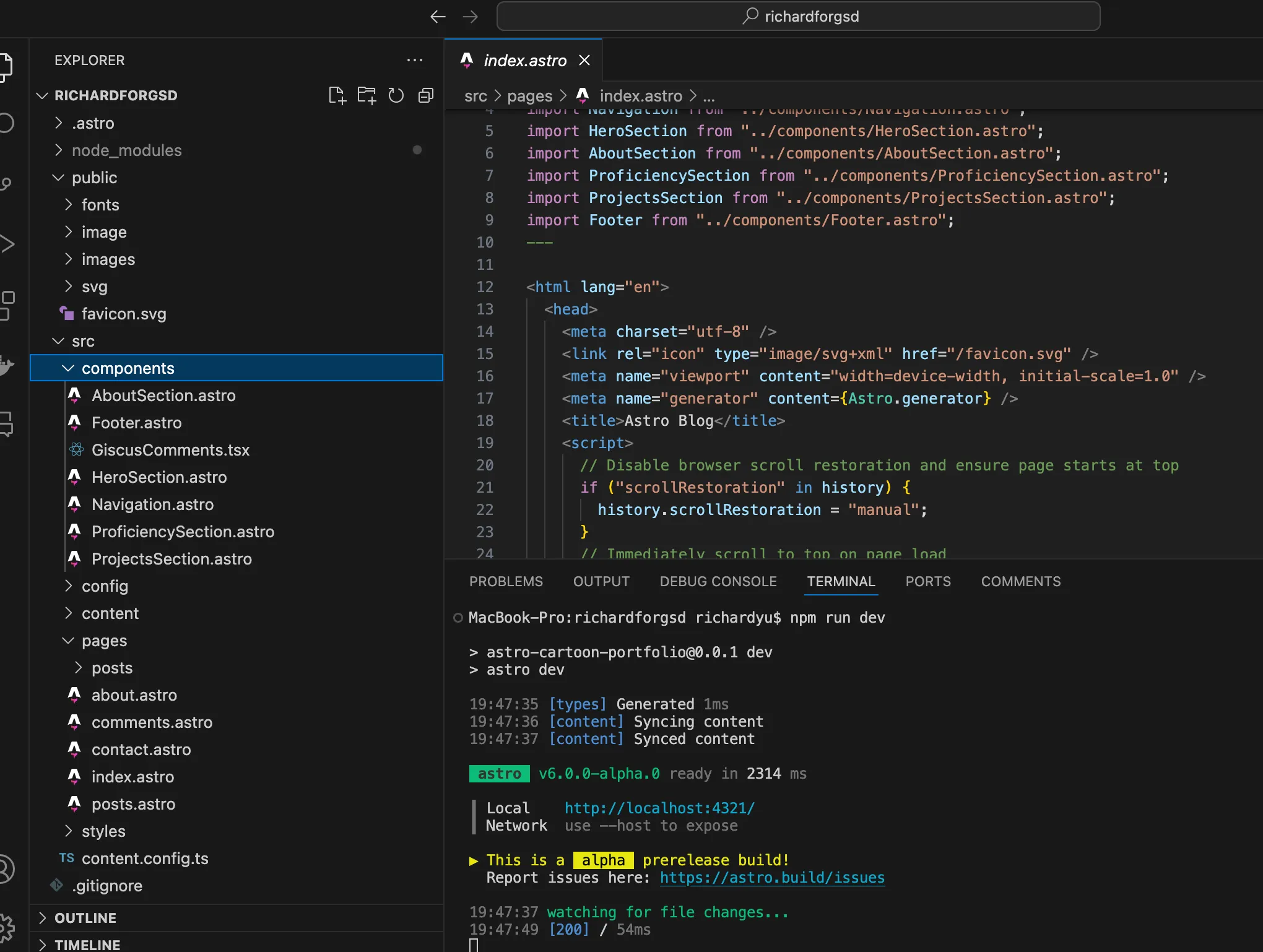
Task: Click the richardforgsd search command bar
Action: 798,17
